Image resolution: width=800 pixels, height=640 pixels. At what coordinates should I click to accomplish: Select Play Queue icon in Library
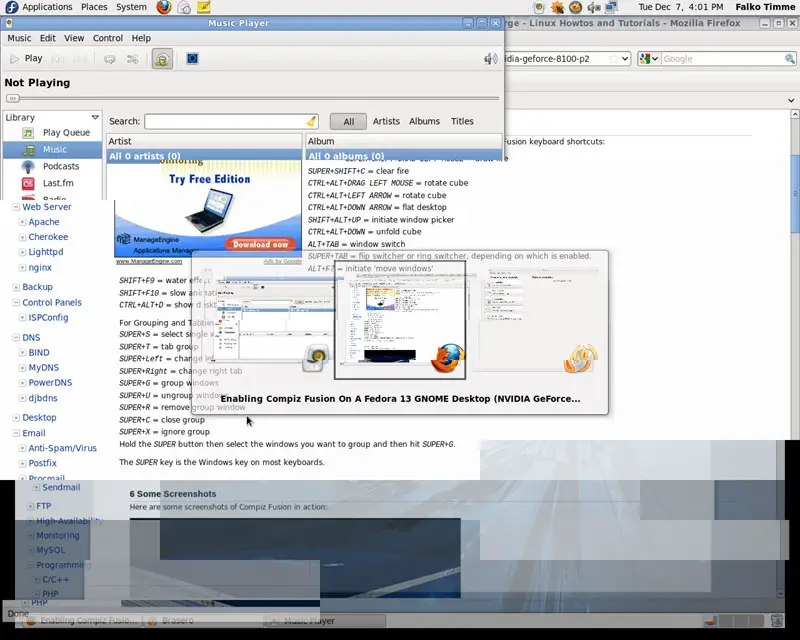28,133
